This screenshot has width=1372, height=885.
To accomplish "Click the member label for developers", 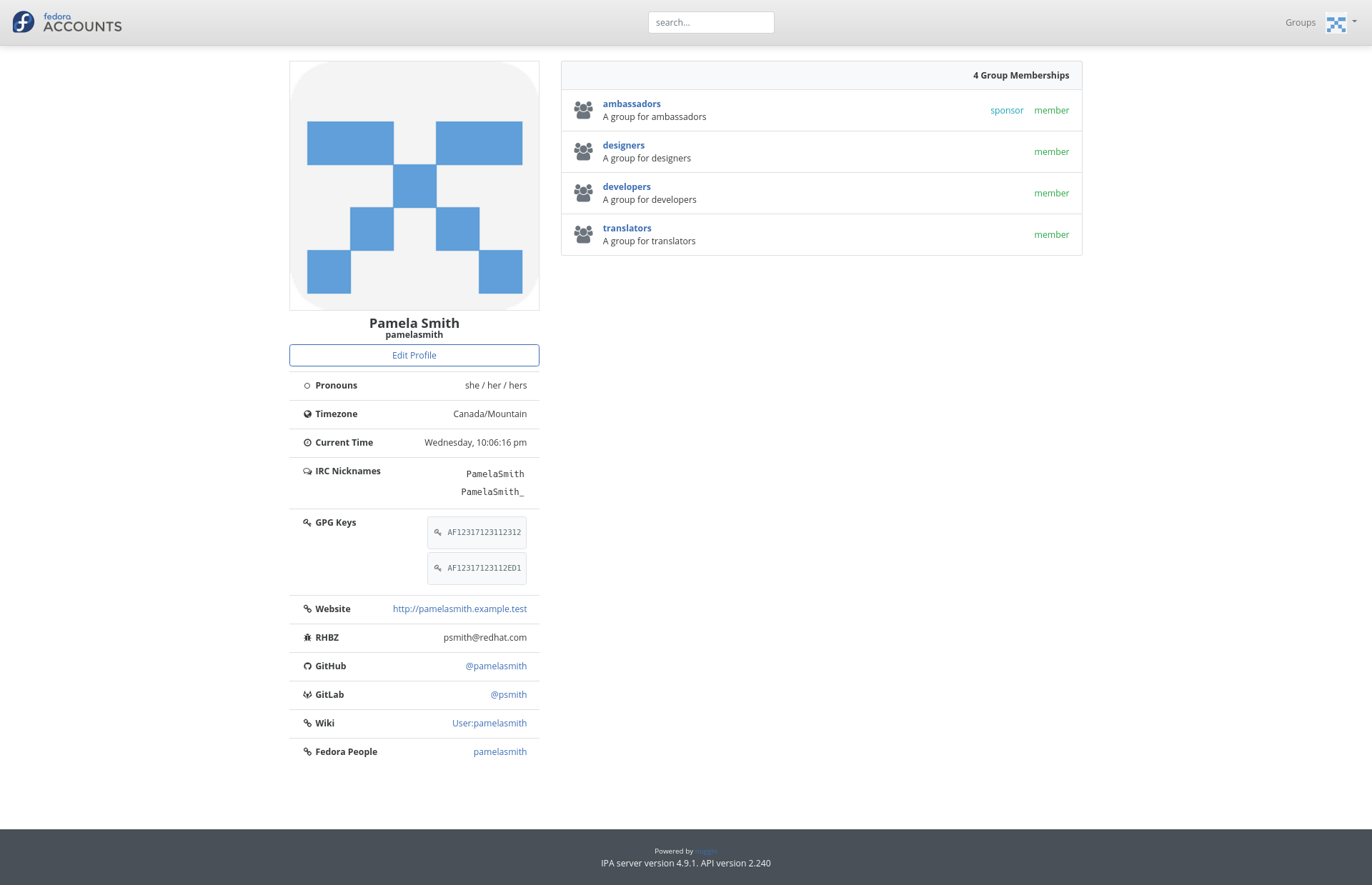I will tap(1052, 194).
